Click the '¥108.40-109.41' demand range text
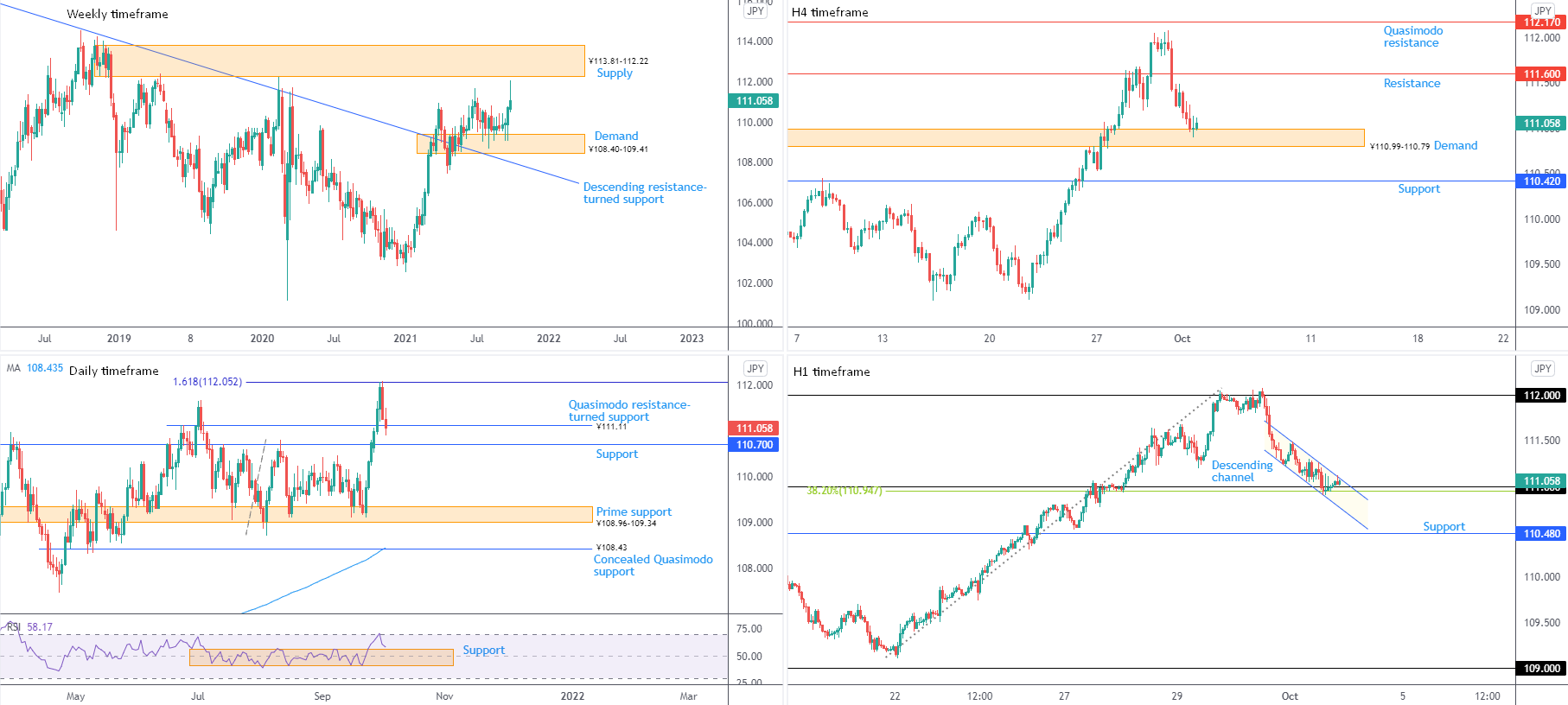The image size is (1568, 705). pyautogui.click(x=618, y=149)
